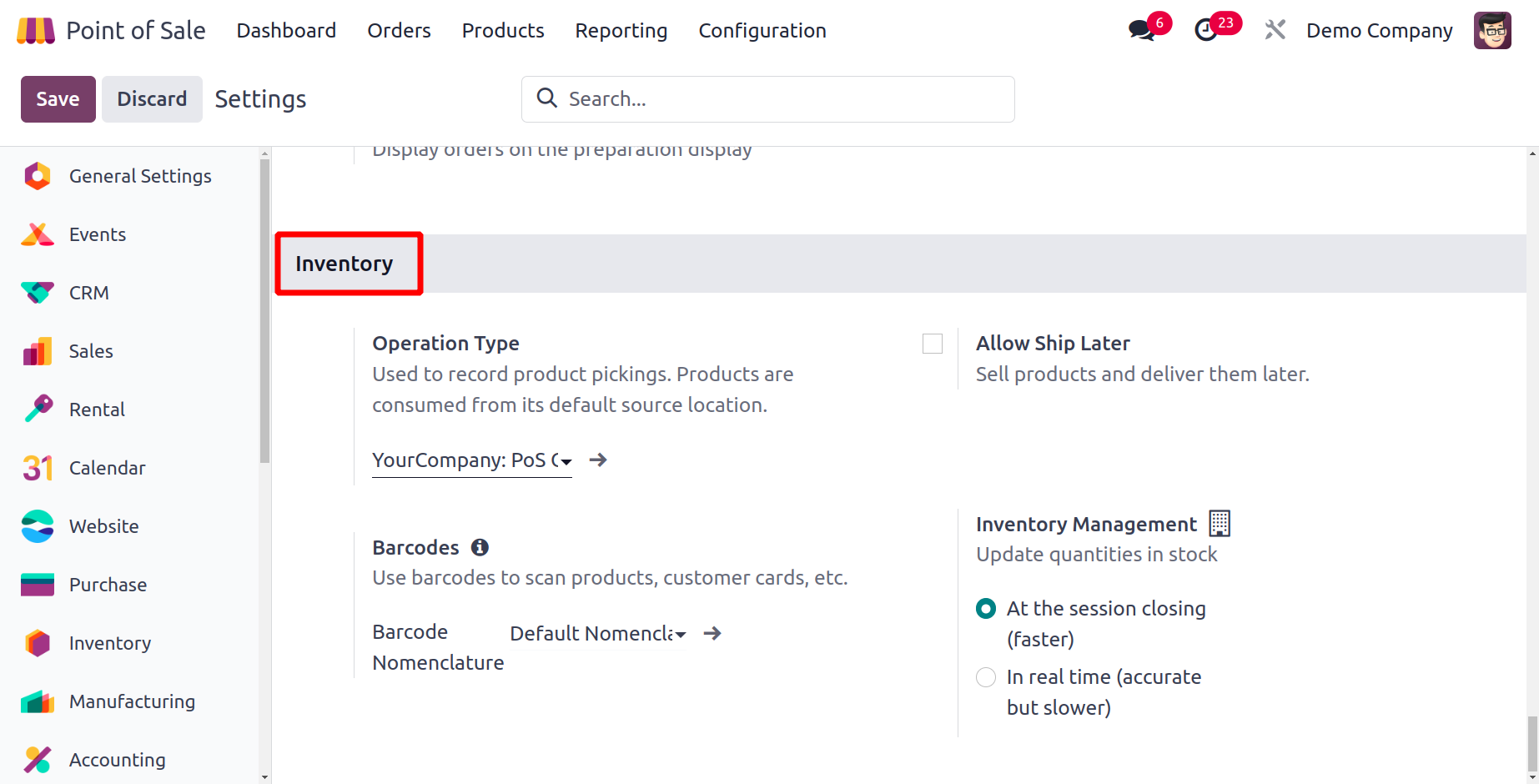The height and width of the screenshot is (784, 1539).
Task: Click the Save button
Action: (58, 99)
